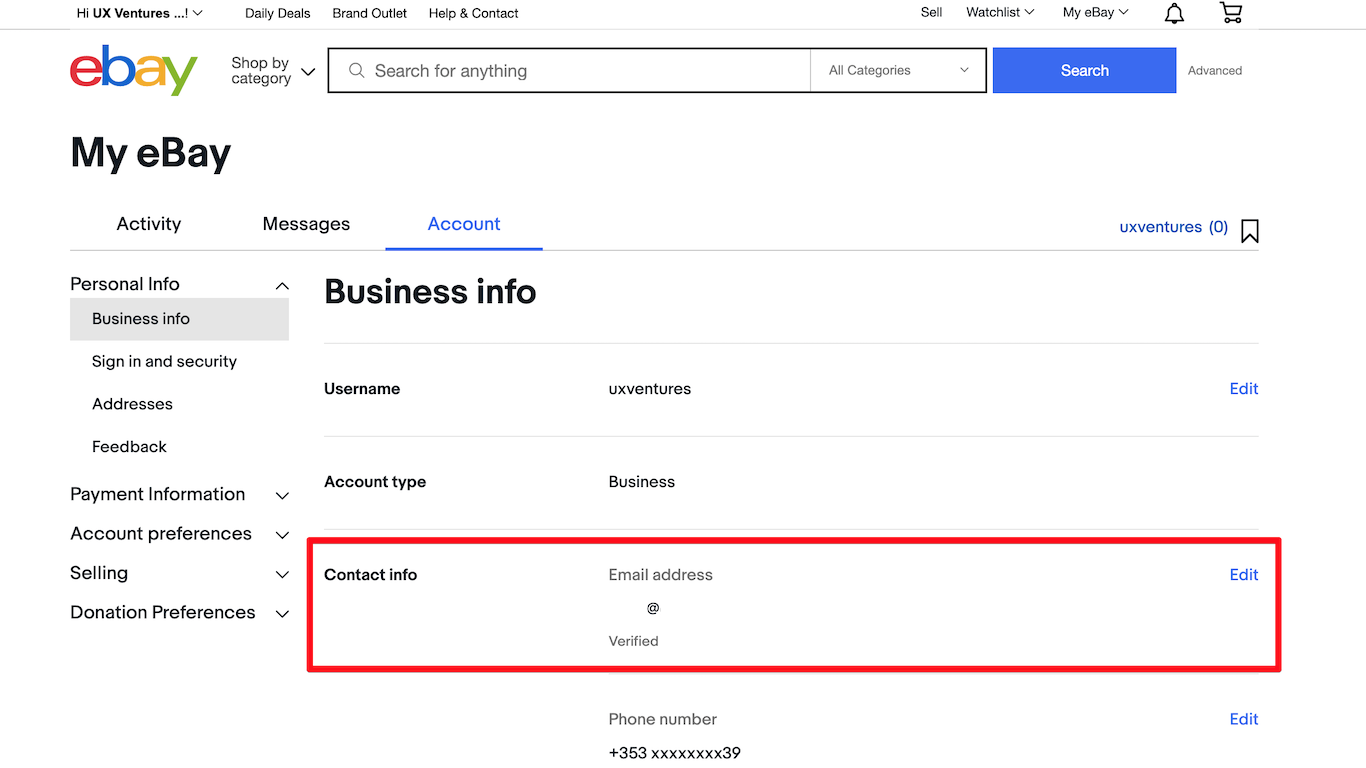This screenshot has width=1366, height=768.
Task: Open the Shop by category menu
Action: pyautogui.click(x=273, y=71)
